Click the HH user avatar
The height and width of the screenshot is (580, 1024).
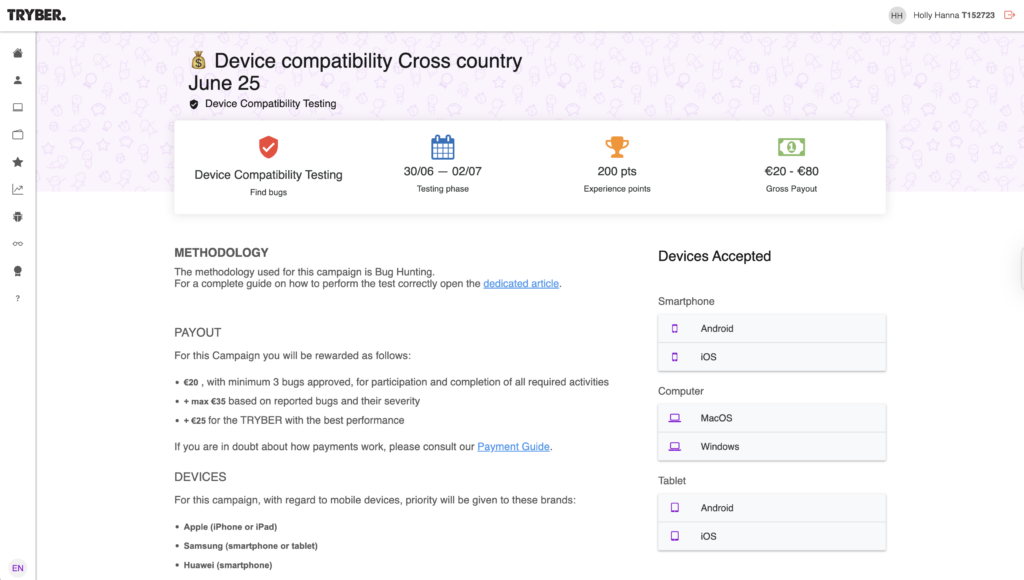(896, 15)
